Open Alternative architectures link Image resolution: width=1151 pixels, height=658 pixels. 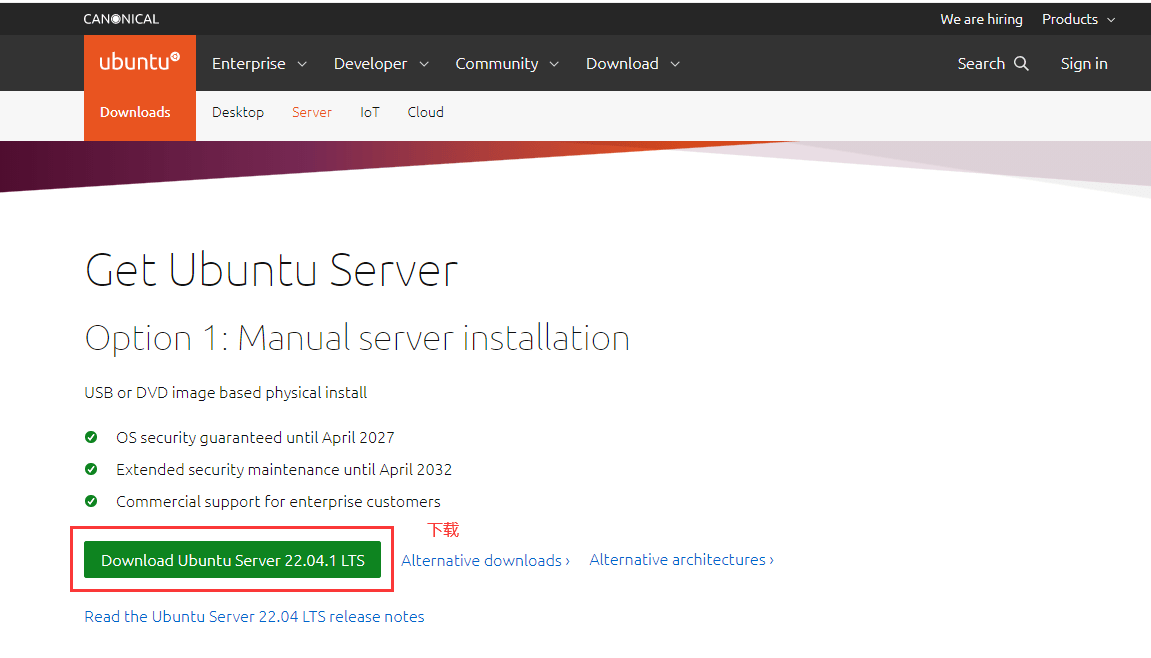click(x=681, y=560)
